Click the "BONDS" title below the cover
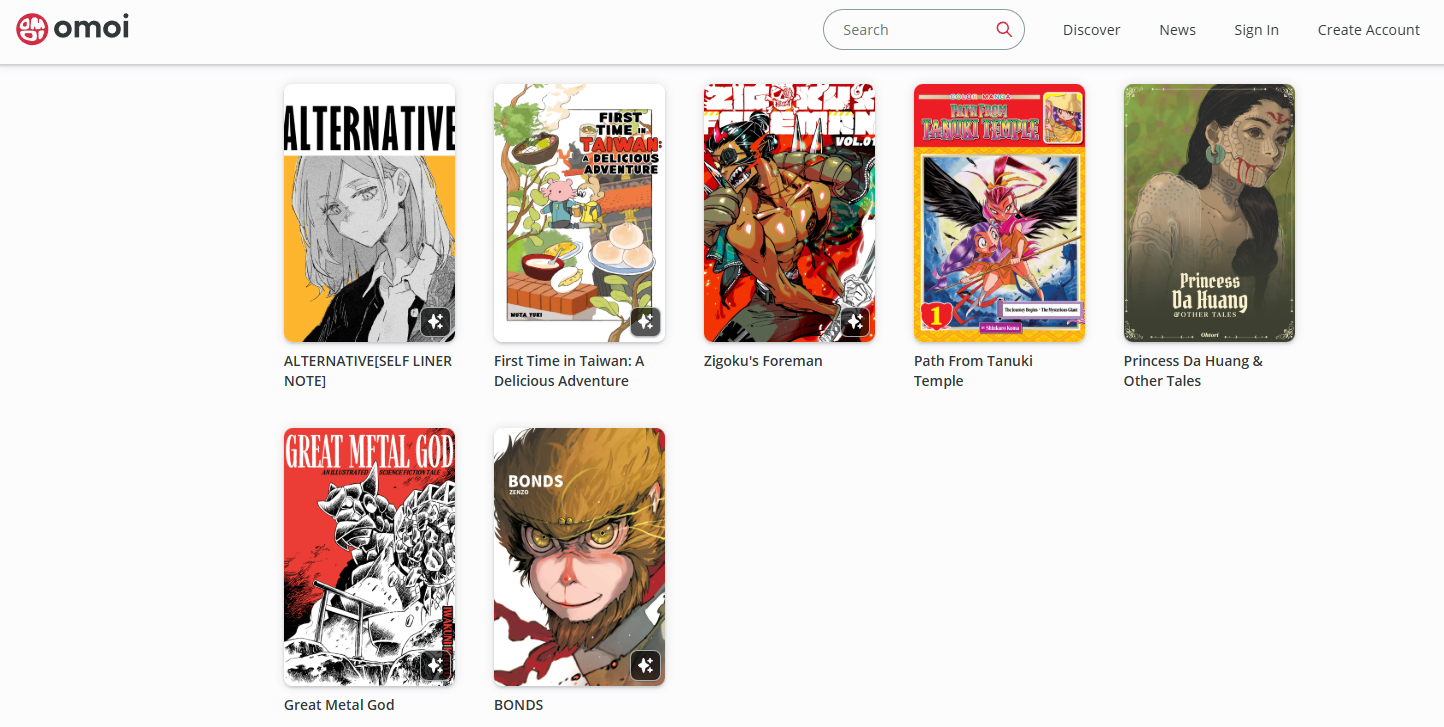The height and width of the screenshot is (727, 1444). tap(518, 705)
